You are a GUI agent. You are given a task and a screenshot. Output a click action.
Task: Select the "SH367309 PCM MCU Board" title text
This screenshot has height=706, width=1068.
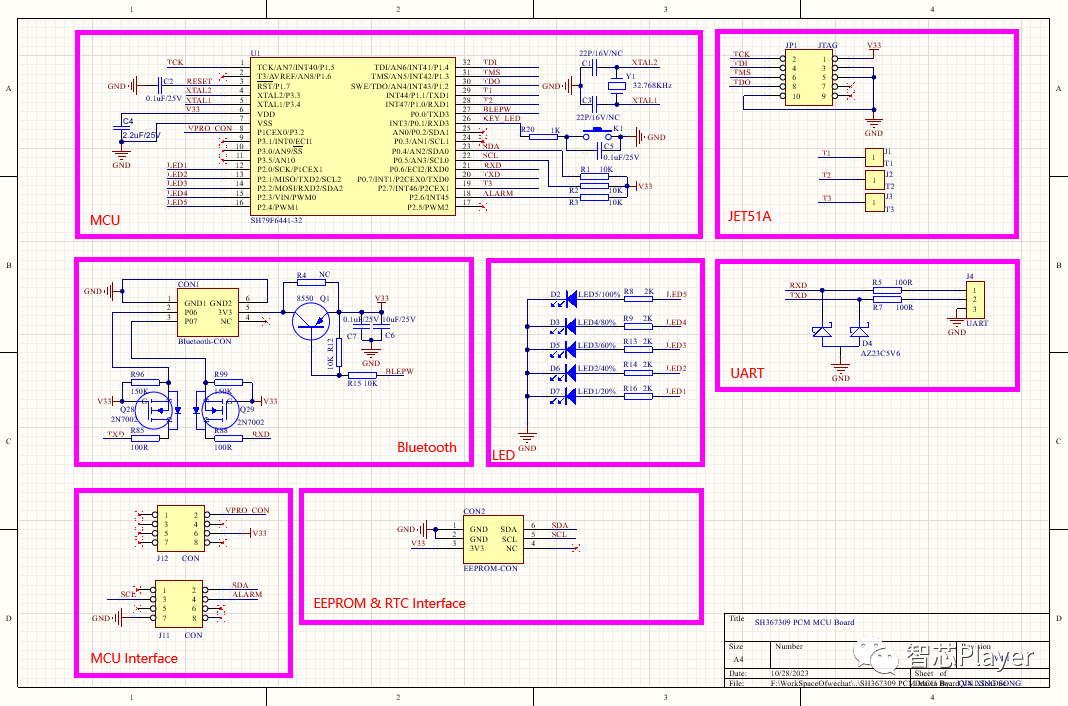[804, 622]
